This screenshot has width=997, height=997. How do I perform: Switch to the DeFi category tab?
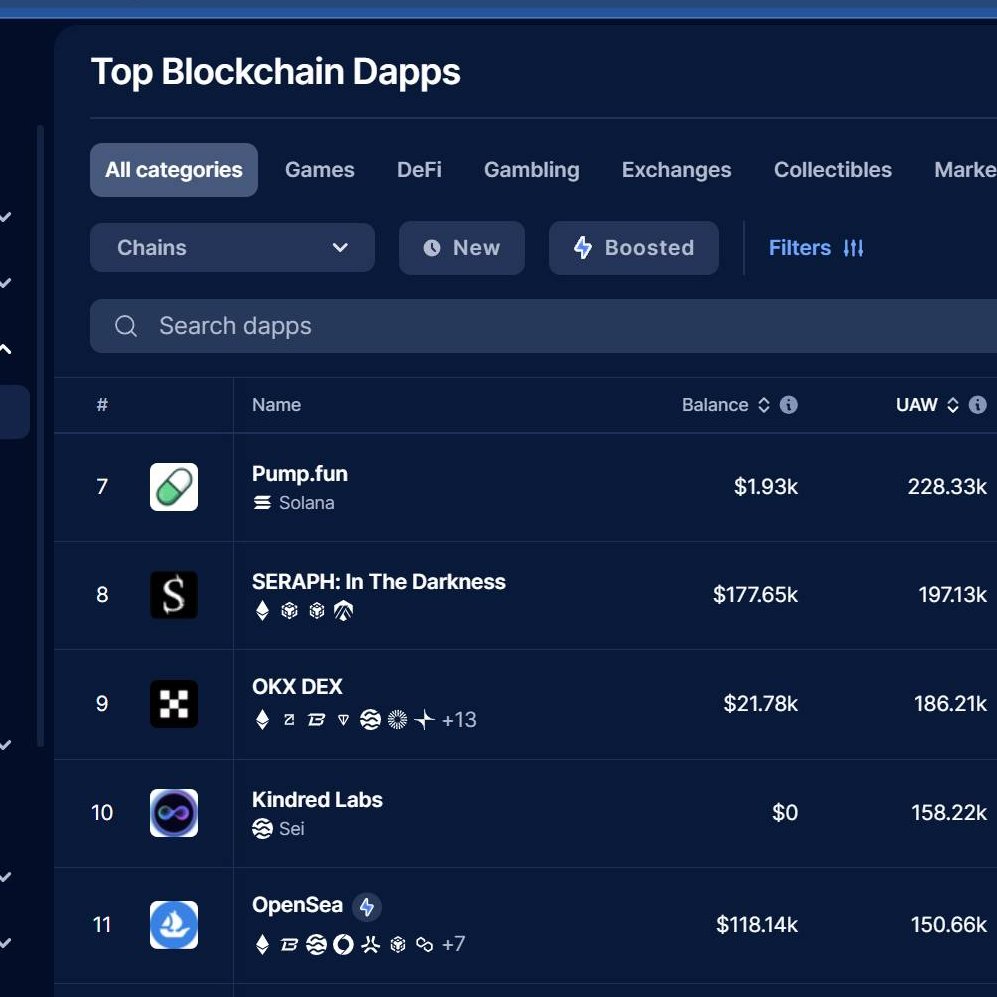click(419, 170)
